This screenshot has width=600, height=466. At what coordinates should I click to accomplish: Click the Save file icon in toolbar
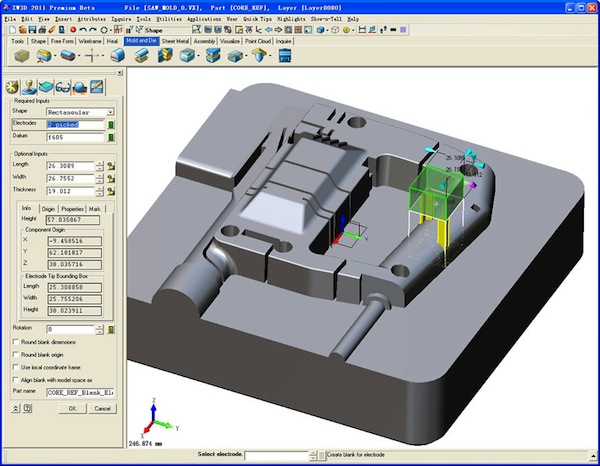click(32, 30)
